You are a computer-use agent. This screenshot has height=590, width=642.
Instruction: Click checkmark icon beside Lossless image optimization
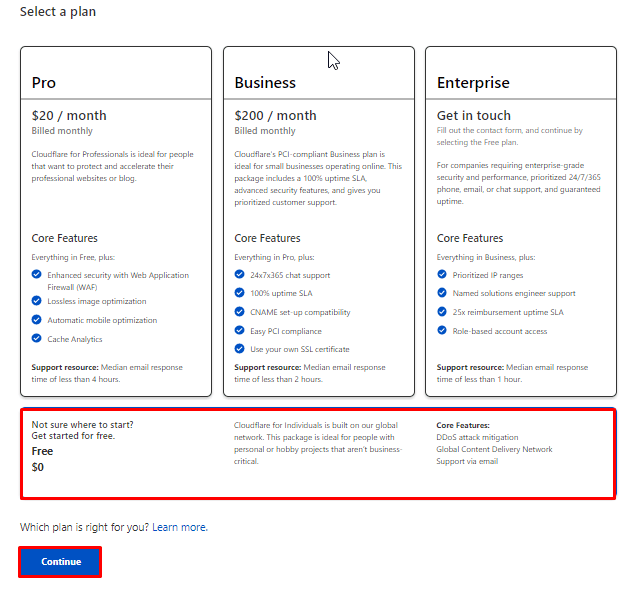click(x=38, y=301)
